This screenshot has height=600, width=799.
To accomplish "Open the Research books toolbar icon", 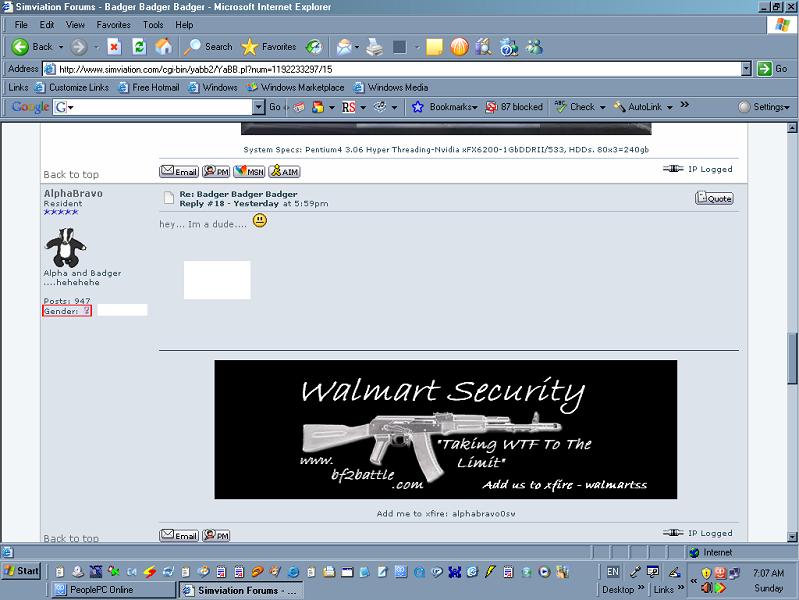I will coord(483,47).
